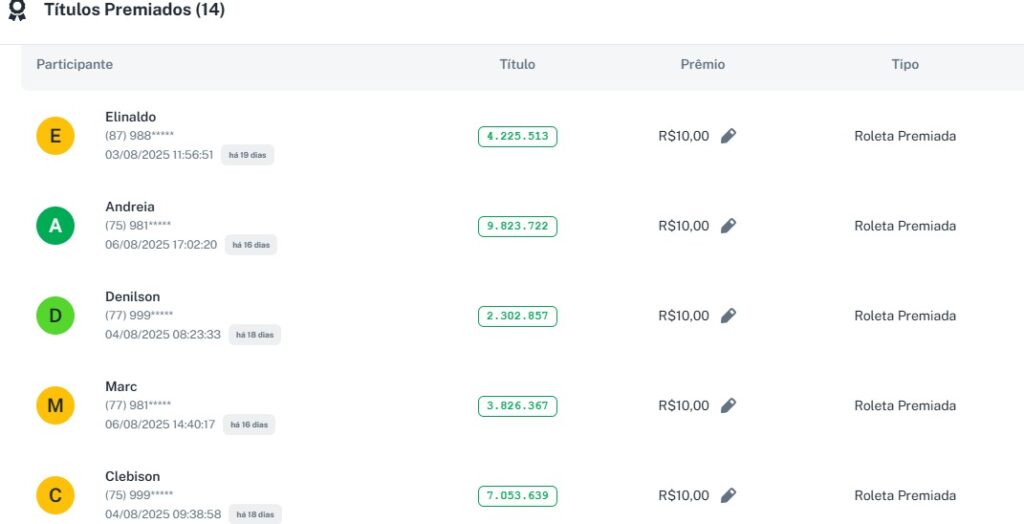Click Denilson's green D avatar

55,316
